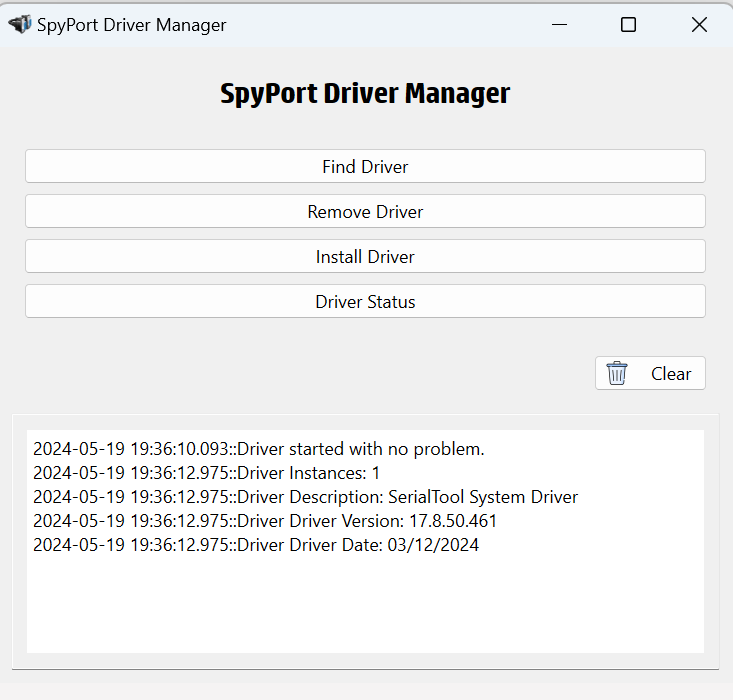This screenshot has height=700, width=733.
Task: Maximize the SpyPort Driver Manager window
Action: (x=628, y=24)
